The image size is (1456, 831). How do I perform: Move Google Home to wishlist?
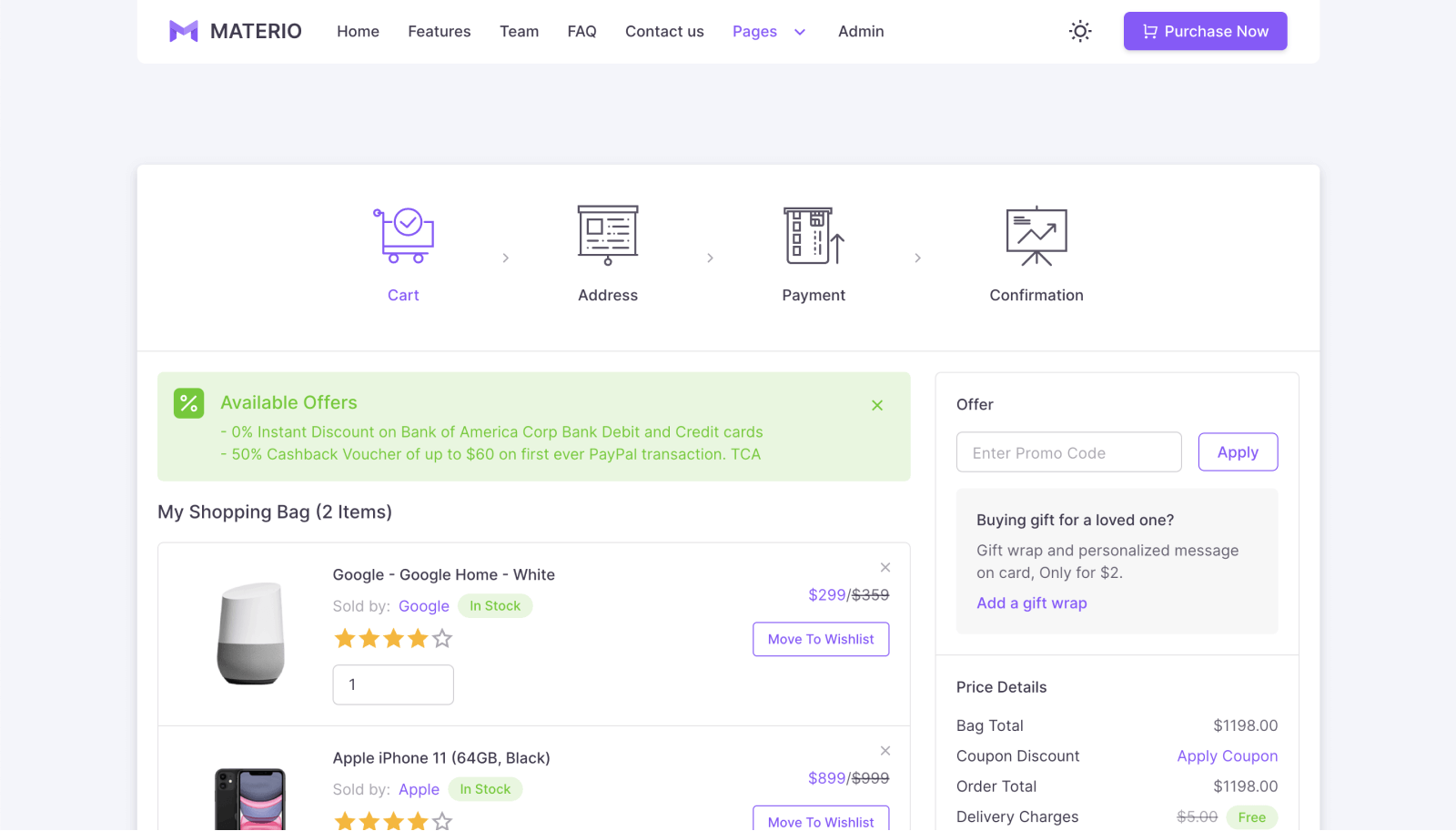coord(821,639)
